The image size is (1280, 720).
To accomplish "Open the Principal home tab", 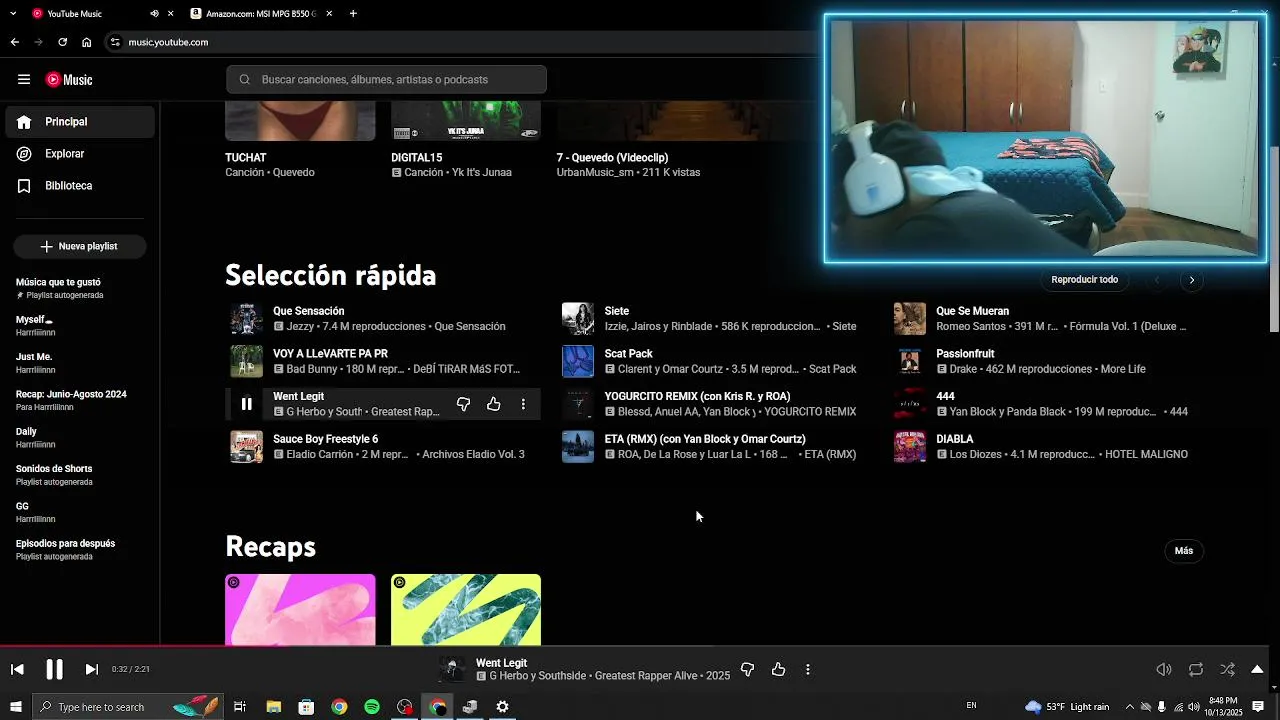I will pos(80,122).
